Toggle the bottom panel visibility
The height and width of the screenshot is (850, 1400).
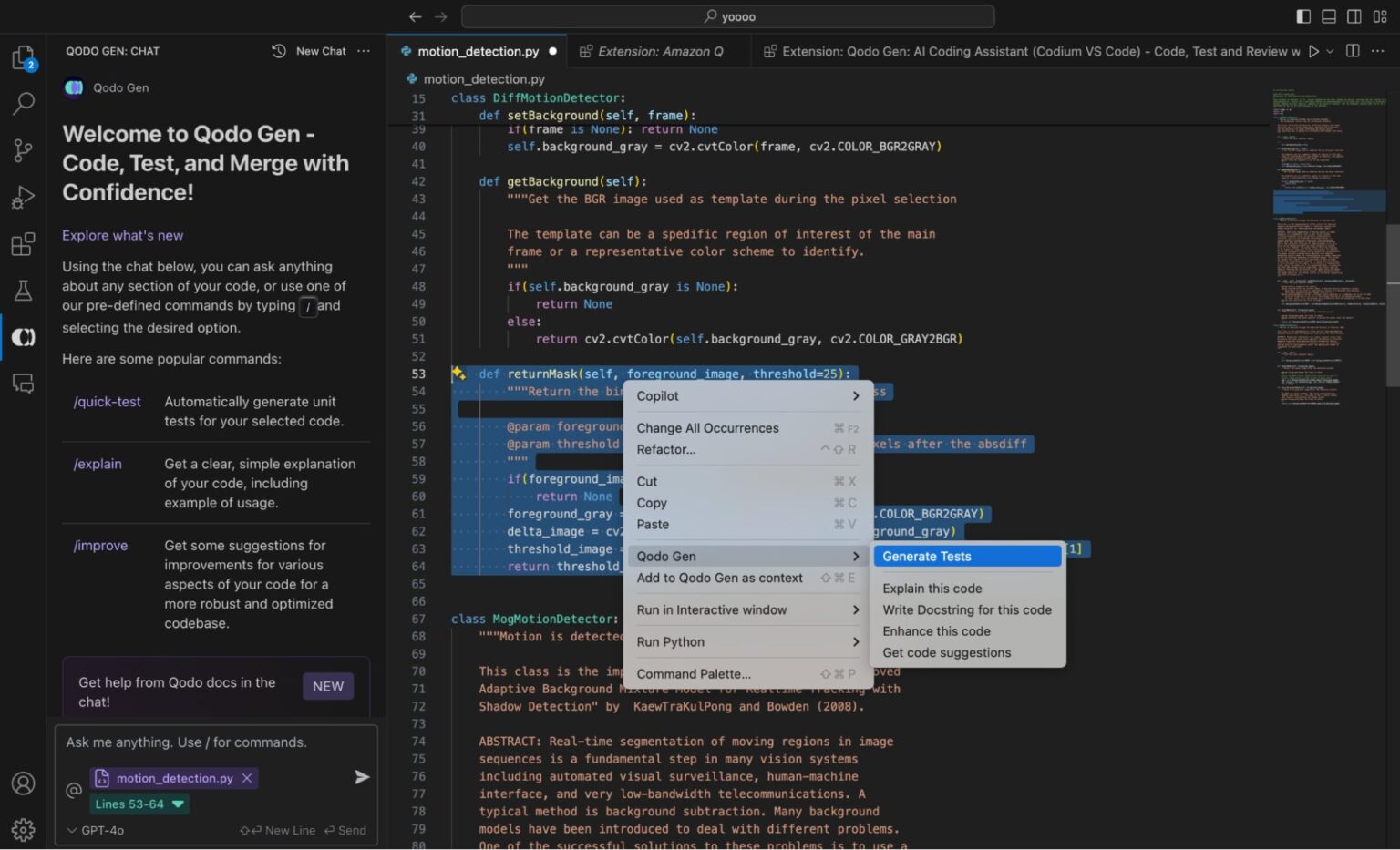tap(1328, 15)
